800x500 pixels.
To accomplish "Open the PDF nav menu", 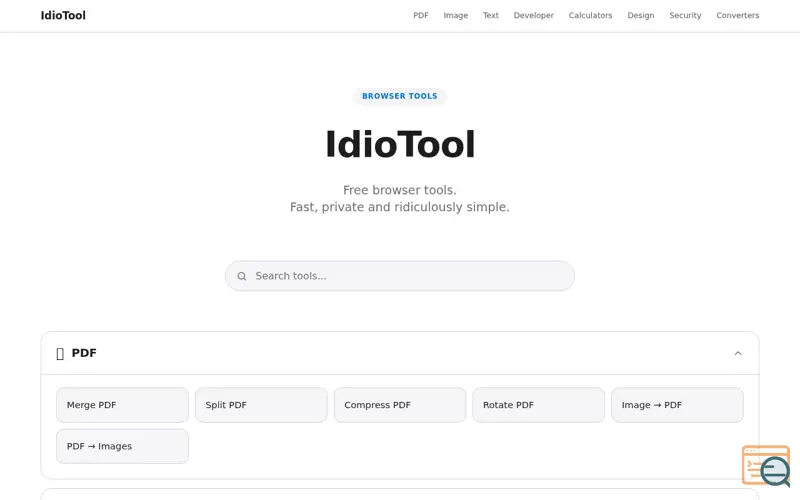I will click(421, 15).
